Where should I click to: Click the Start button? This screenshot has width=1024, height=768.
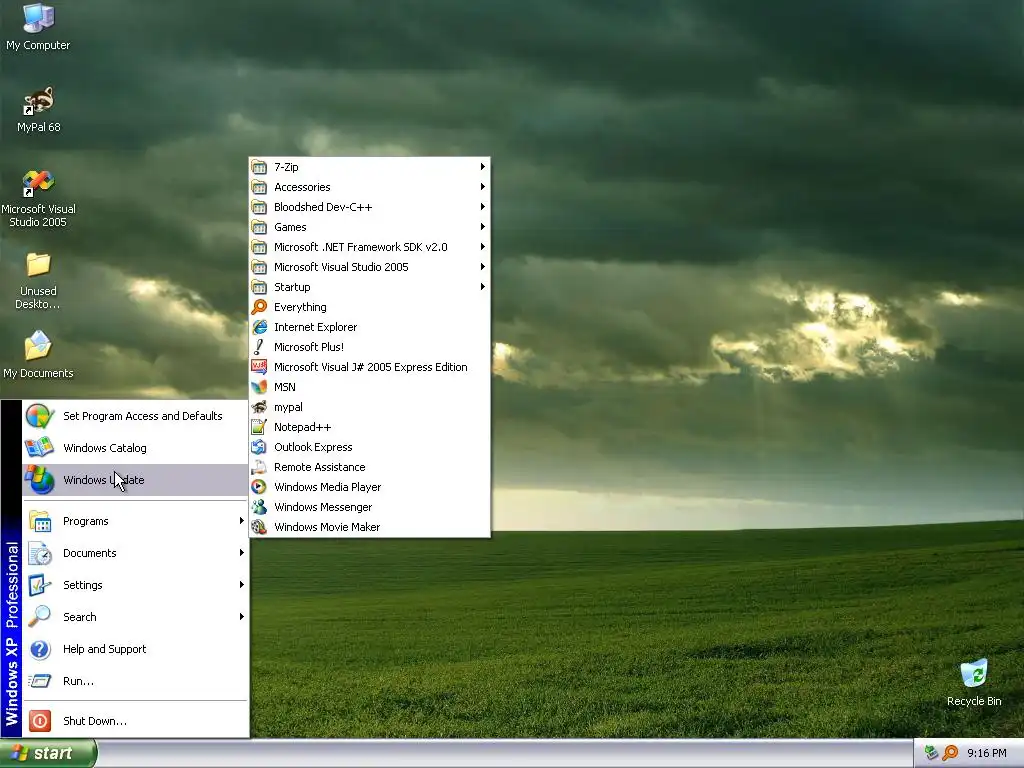[x=48, y=754]
